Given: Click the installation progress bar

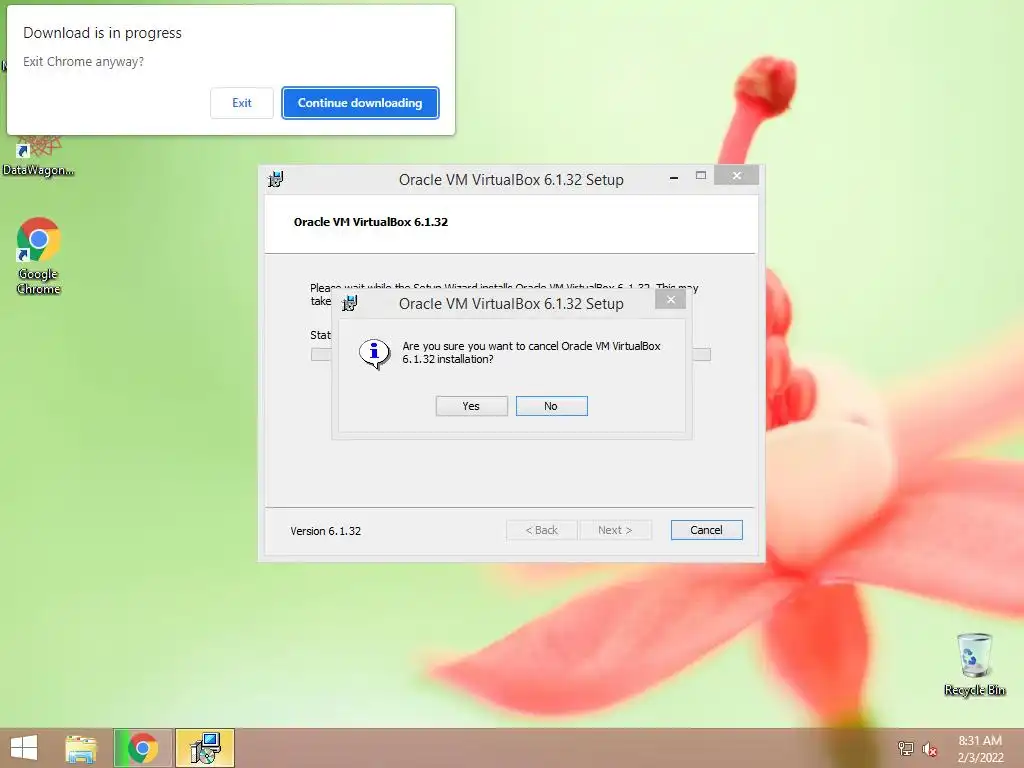Looking at the screenshot, I should (x=511, y=355).
